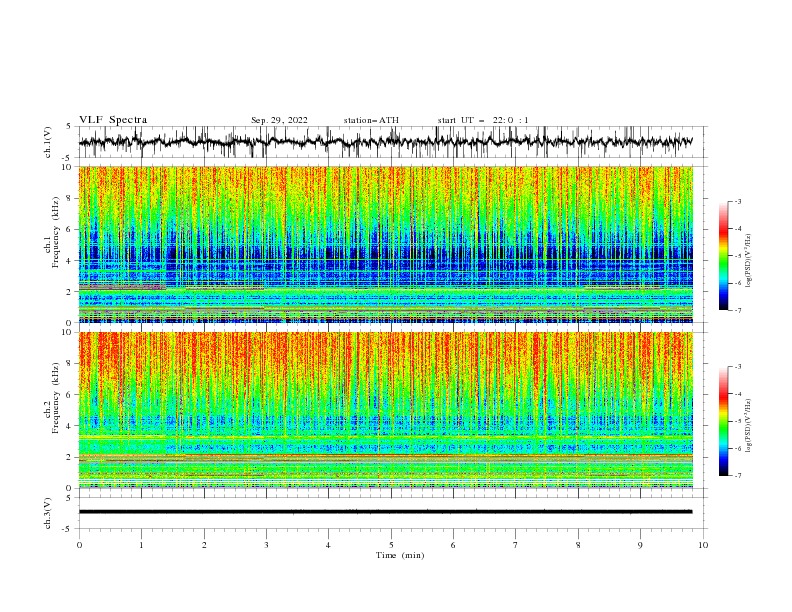Click the "start UT = 22:0 :1" text
Image resolution: width=792 pixels, height=612 pixels.
(x=483, y=120)
